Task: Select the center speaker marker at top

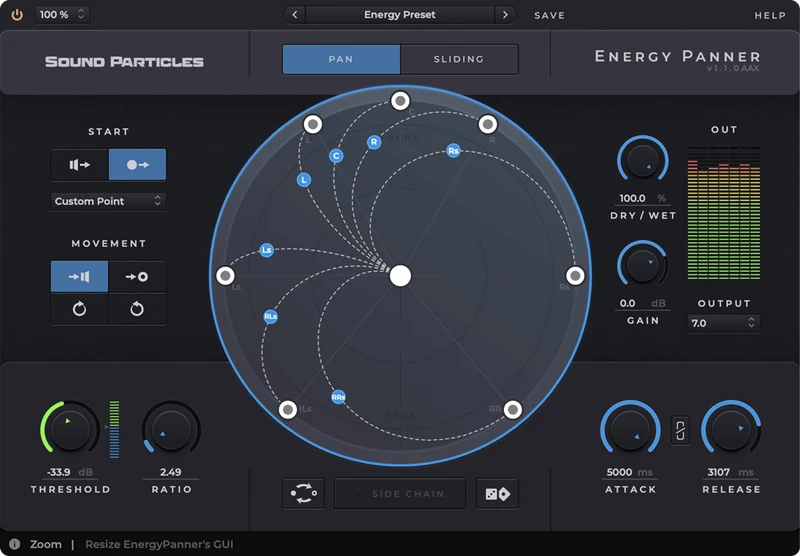Action: tap(401, 100)
